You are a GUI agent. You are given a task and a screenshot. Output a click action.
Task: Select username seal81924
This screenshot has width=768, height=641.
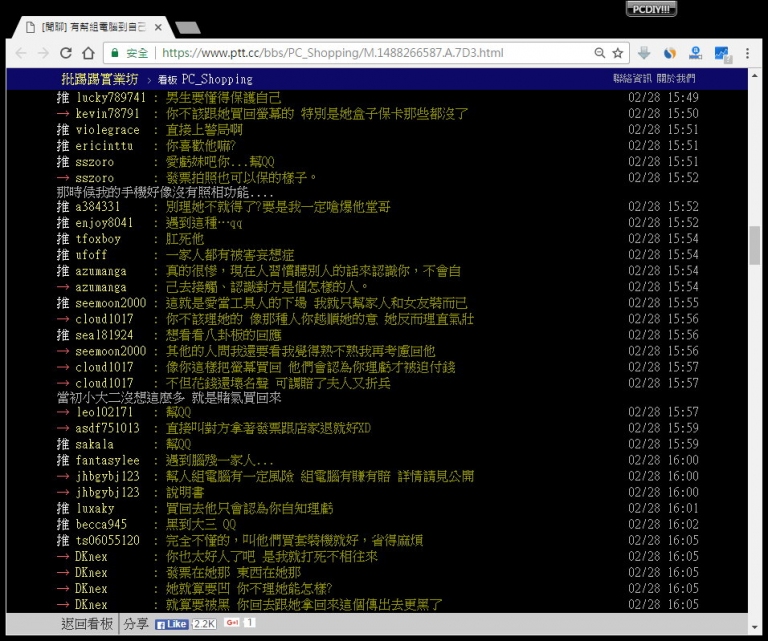coord(104,335)
